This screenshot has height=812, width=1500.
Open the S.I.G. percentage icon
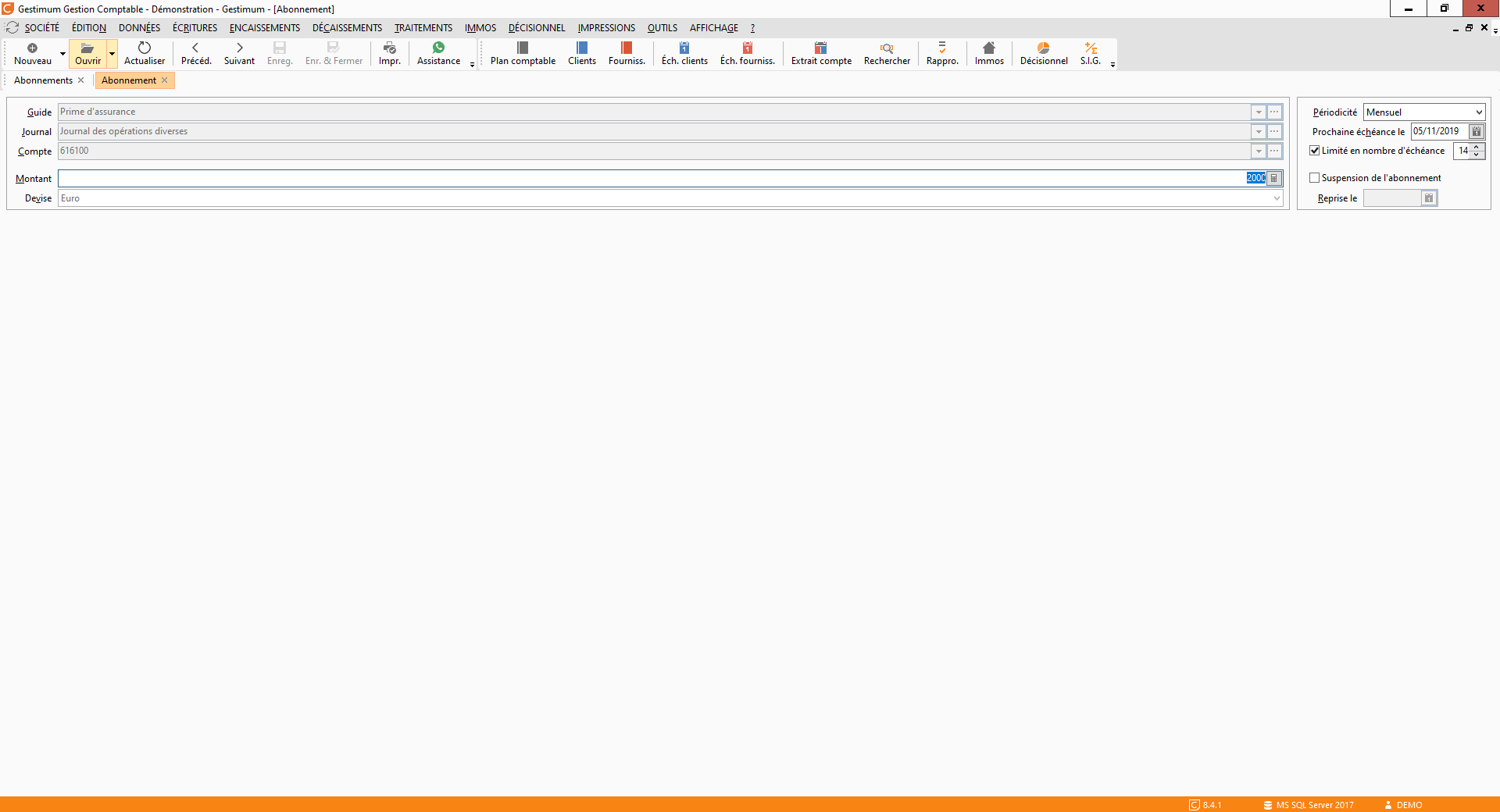point(1091,48)
